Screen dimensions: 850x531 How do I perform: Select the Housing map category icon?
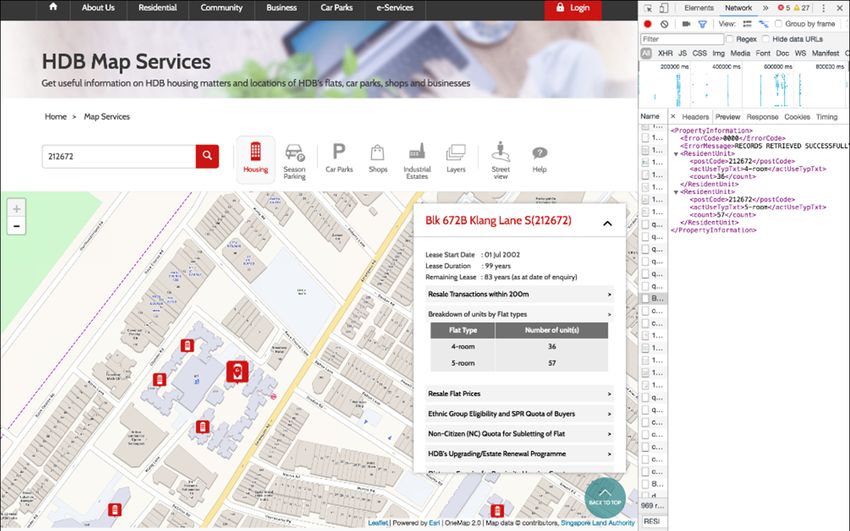click(x=255, y=158)
